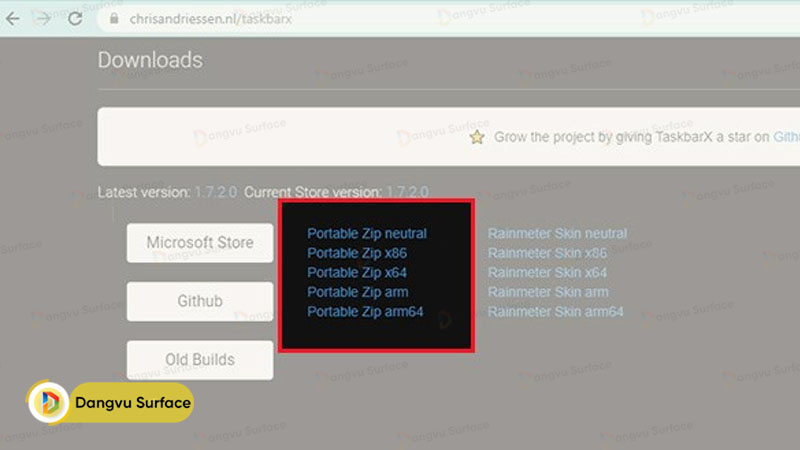
Task: Download Rainmeter Skin arm64
Action: coord(555,312)
